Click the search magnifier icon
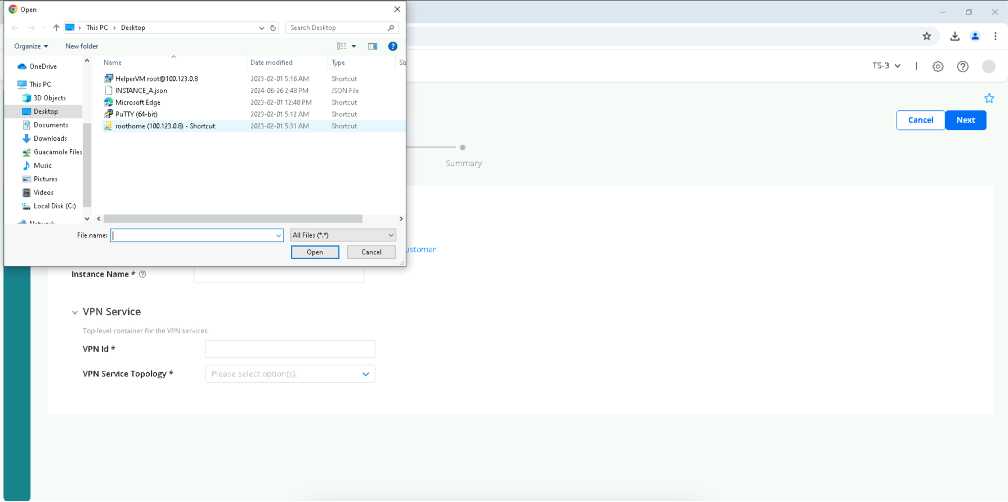The height and width of the screenshot is (502, 1008). pos(391,28)
